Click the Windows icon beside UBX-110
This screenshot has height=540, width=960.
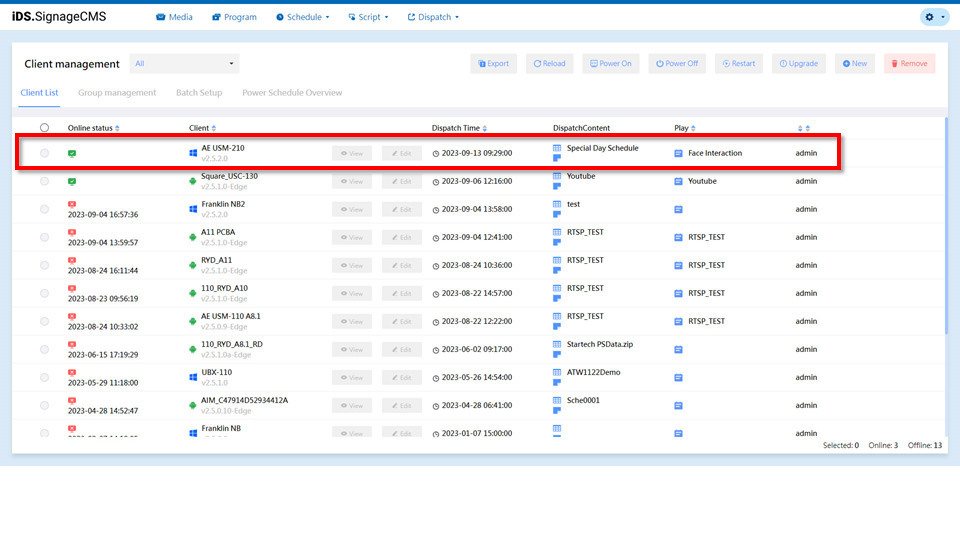(193, 377)
